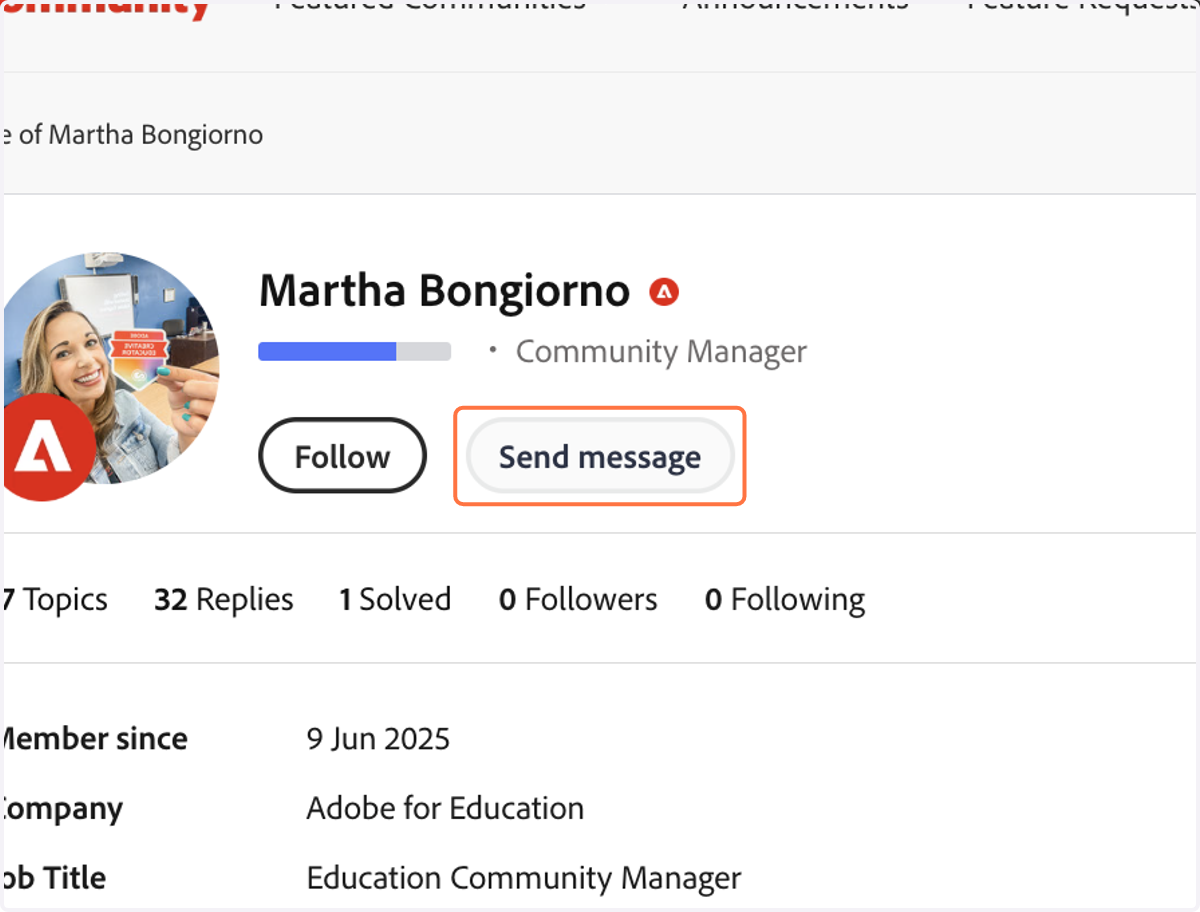Click the rank progress bar
This screenshot has height=912, width=1200.
(355, 352)
